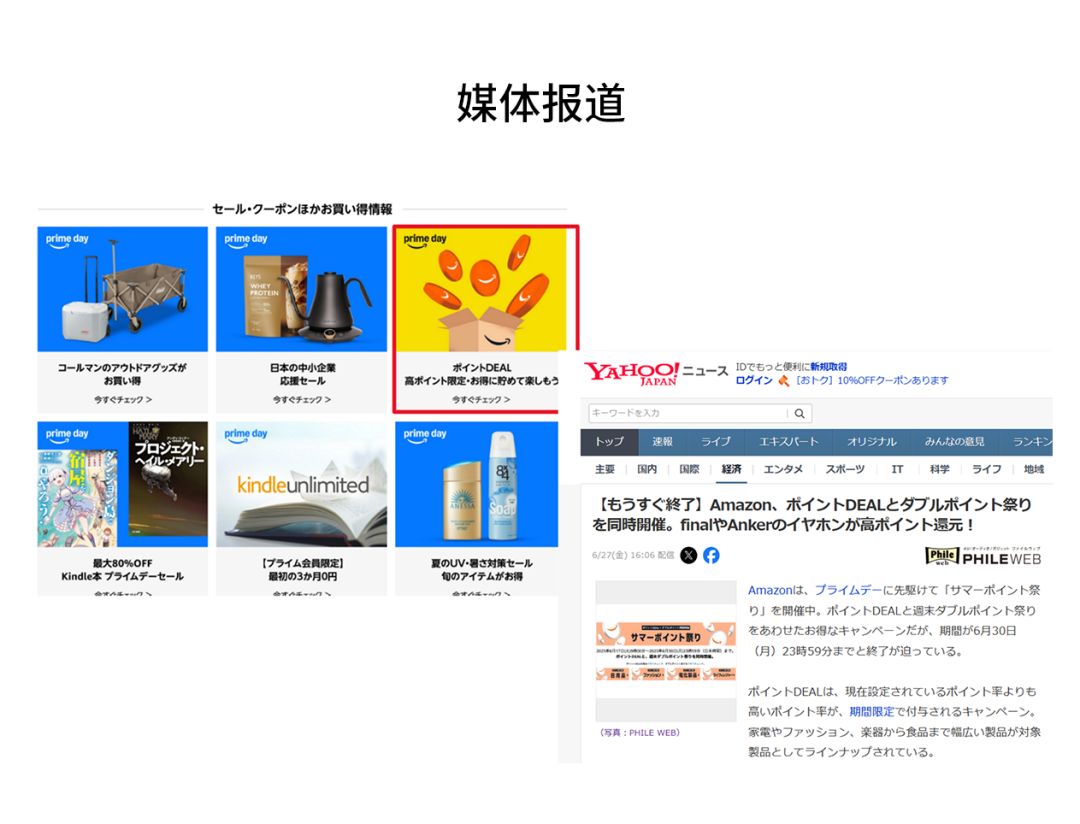This screenshot has height=824, width=1080.
Task: Share article via X icon
Action: [x=689, y=555]
